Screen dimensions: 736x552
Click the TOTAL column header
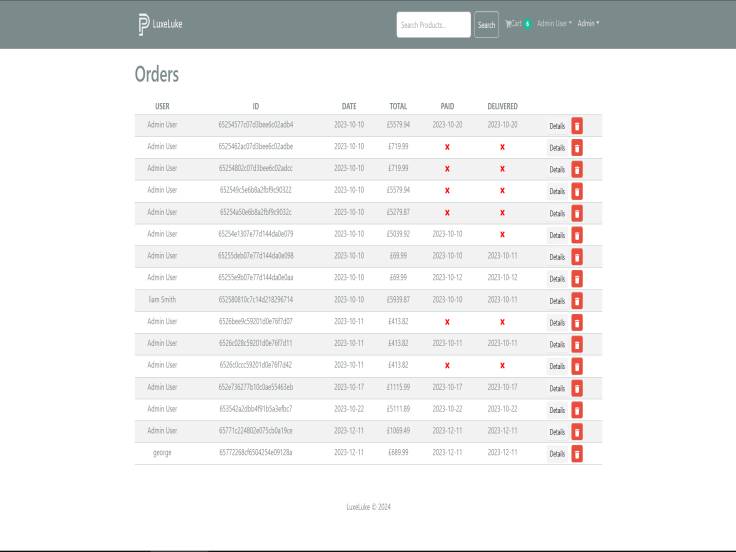coord(398,106)
